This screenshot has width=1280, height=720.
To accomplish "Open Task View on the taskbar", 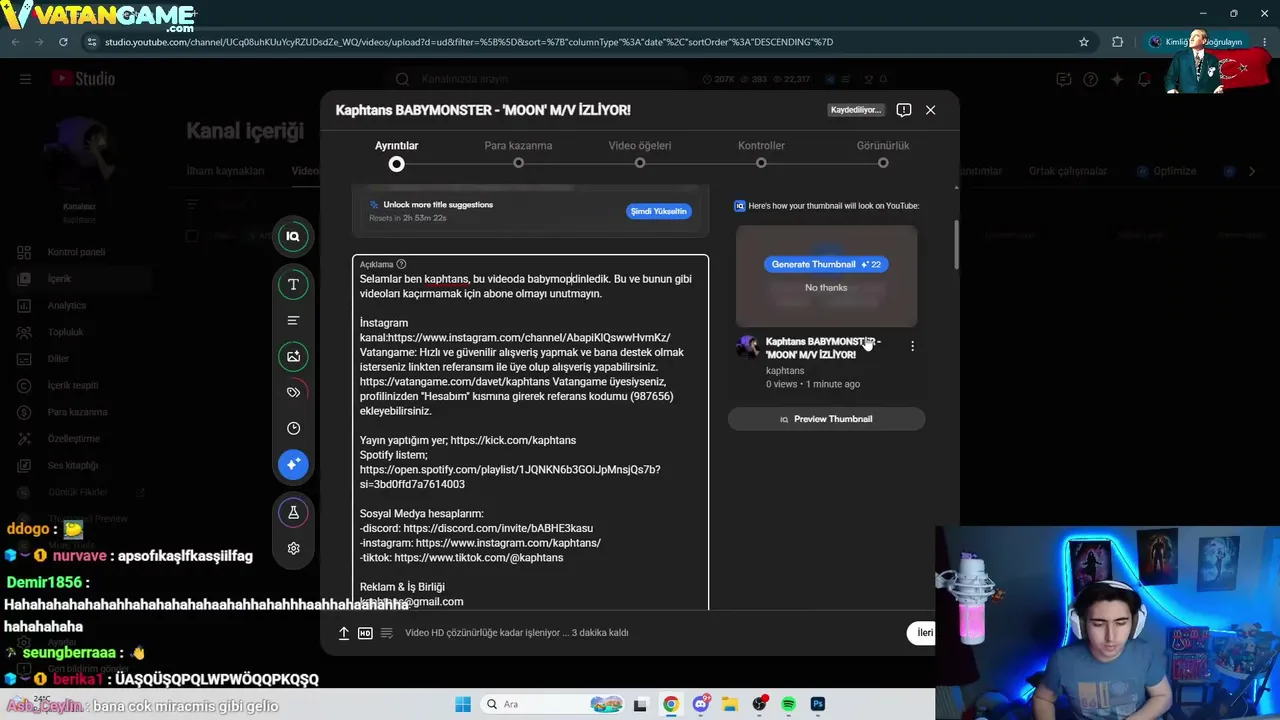I will [x=641, y=704].
